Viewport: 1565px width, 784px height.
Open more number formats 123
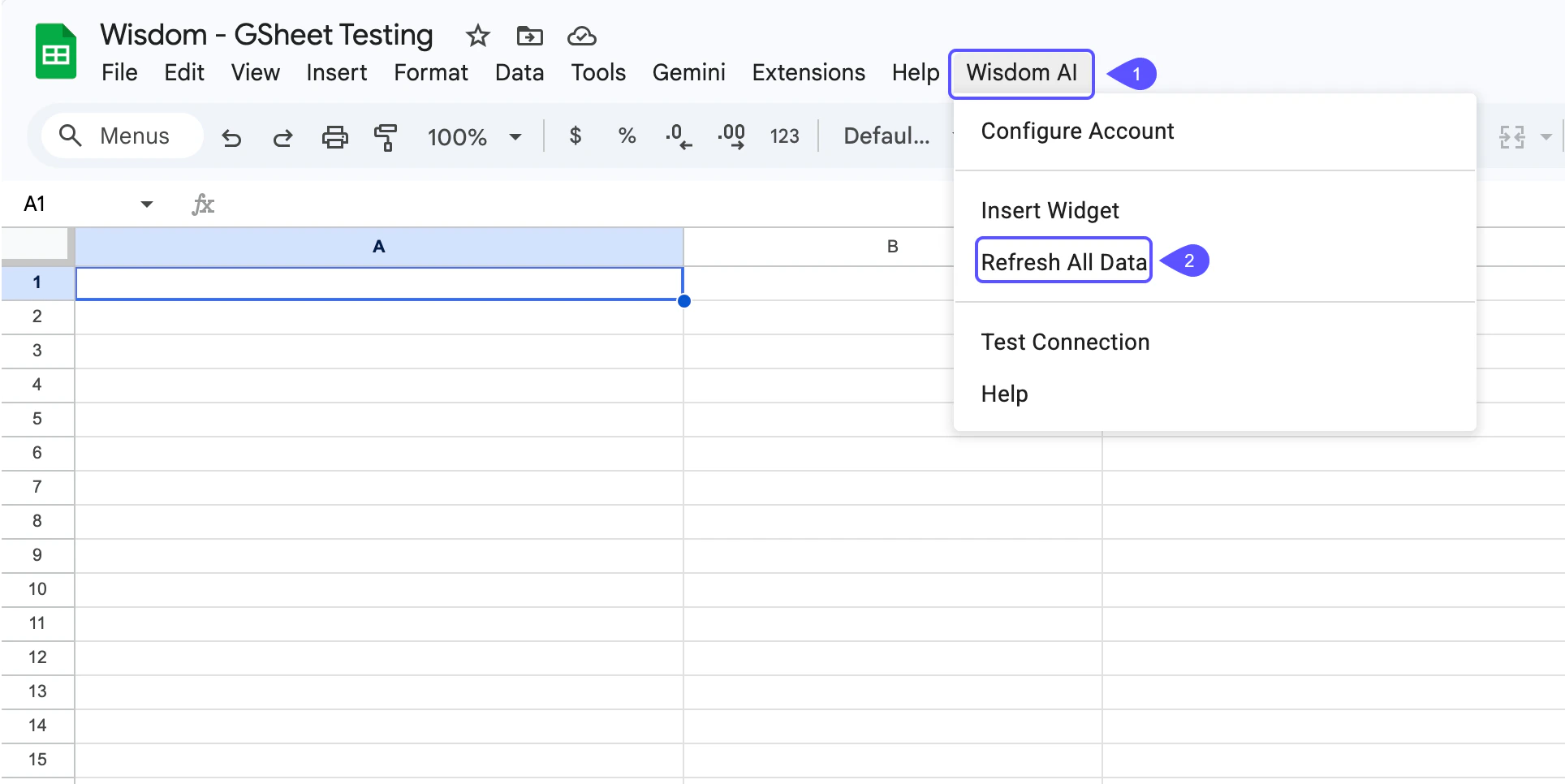(x=784, y=136)
